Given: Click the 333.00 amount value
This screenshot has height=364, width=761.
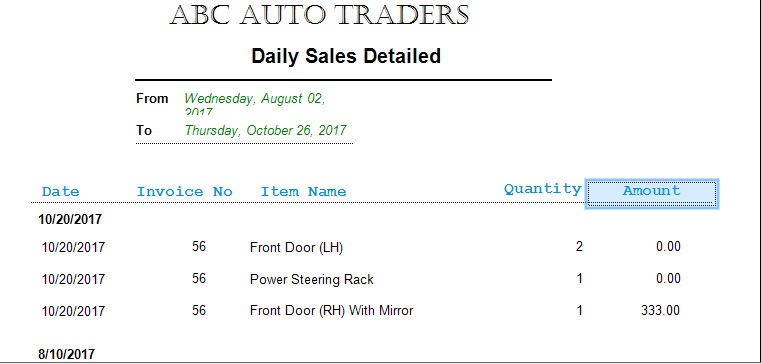Looking at the screenshot, I should coord(661,311).
